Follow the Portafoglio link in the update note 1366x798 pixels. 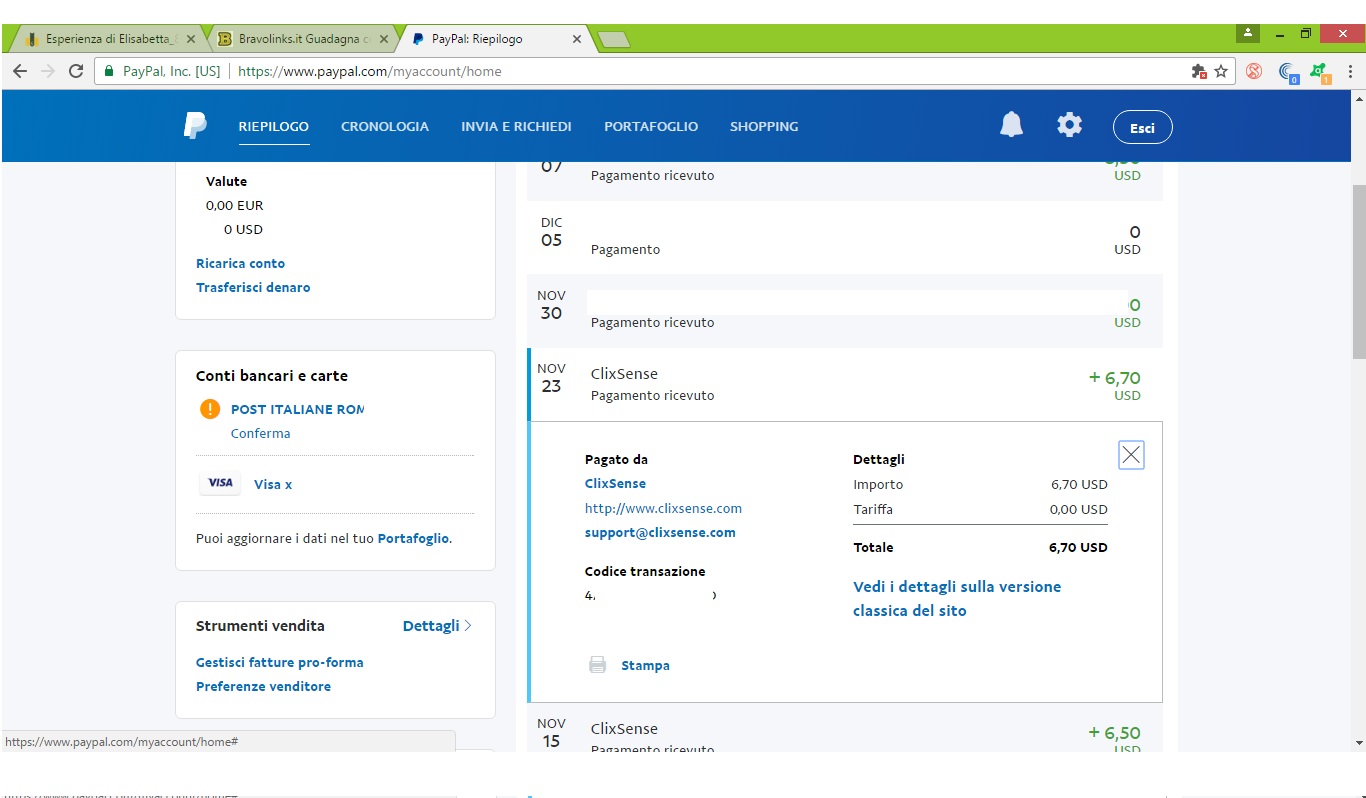tap(413, 538)
